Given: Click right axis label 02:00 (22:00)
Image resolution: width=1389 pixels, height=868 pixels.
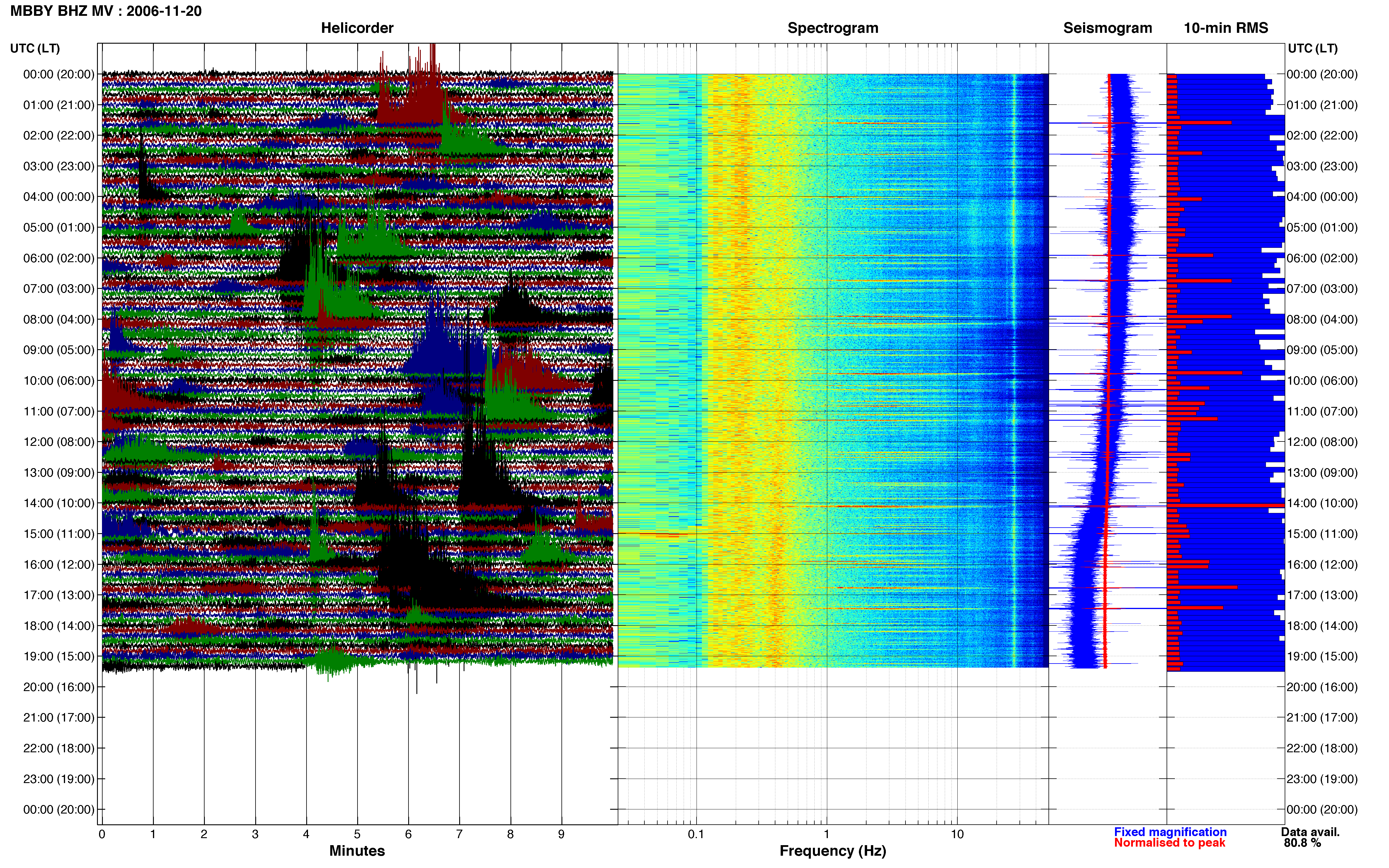Looking at the screenshot, I should [1322, 135].
